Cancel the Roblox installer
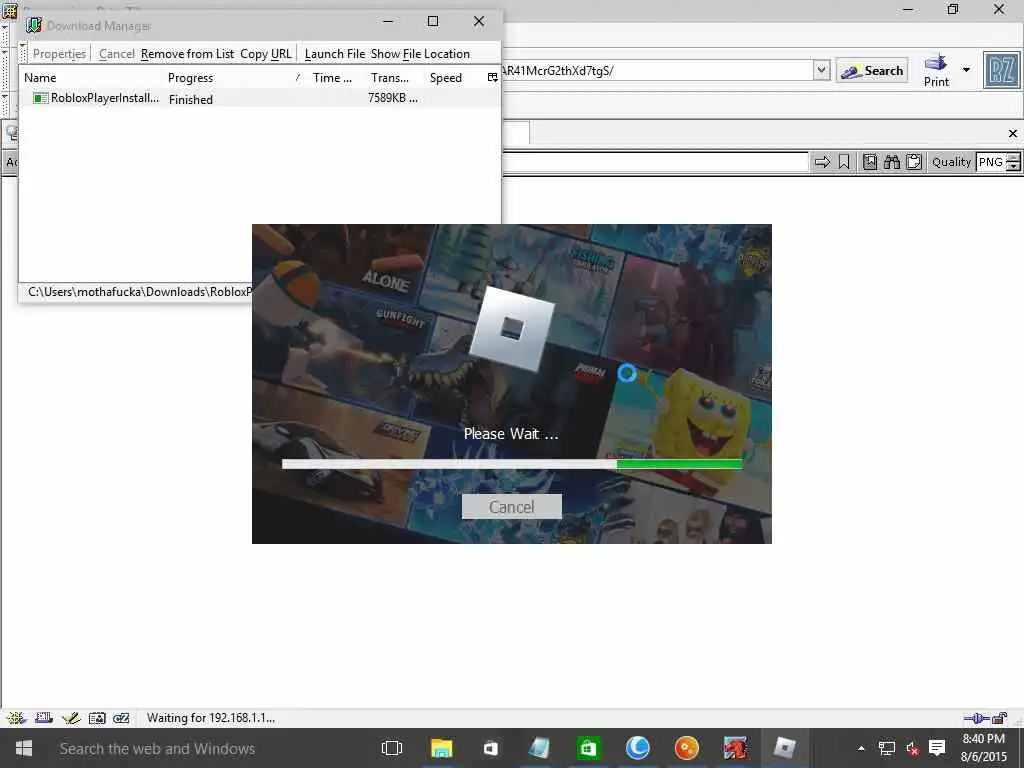Image resolution: width=1024 pixels, height=768 pixels. pos(511,507)
